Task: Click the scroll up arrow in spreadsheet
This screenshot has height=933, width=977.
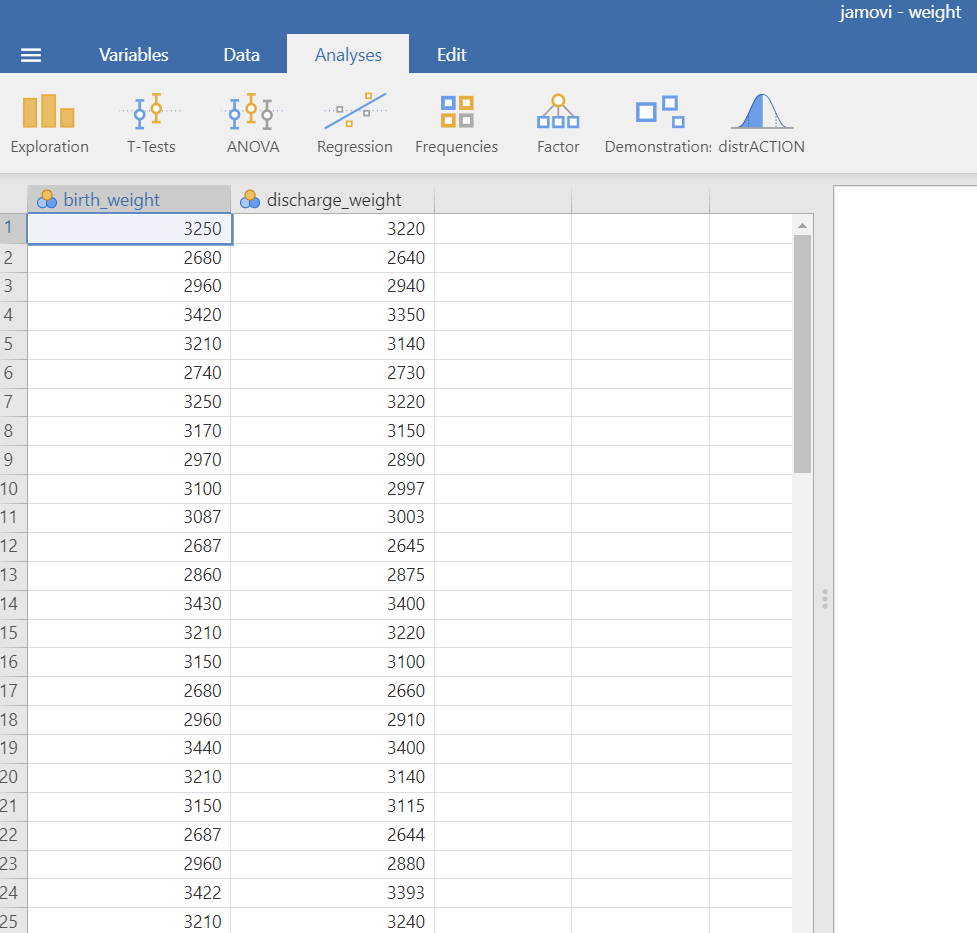Action: click(x=802, y=225)
